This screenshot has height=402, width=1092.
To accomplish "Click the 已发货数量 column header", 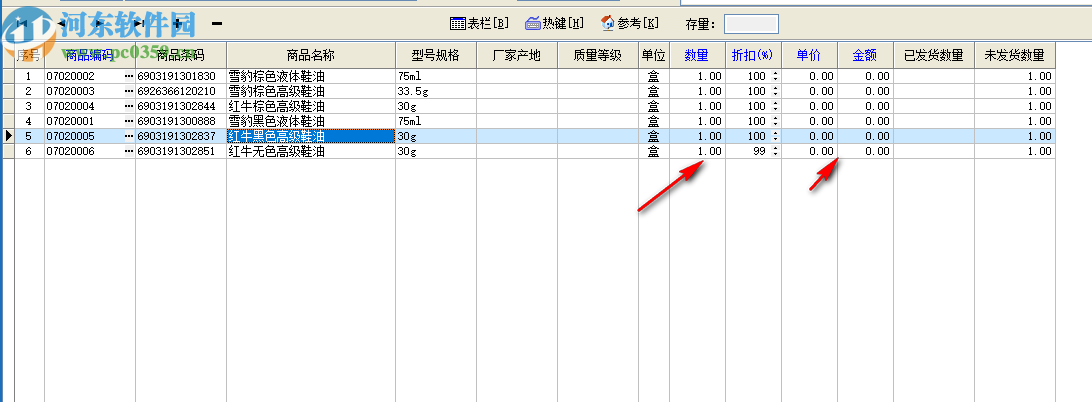I will click(x=934, y=56).
